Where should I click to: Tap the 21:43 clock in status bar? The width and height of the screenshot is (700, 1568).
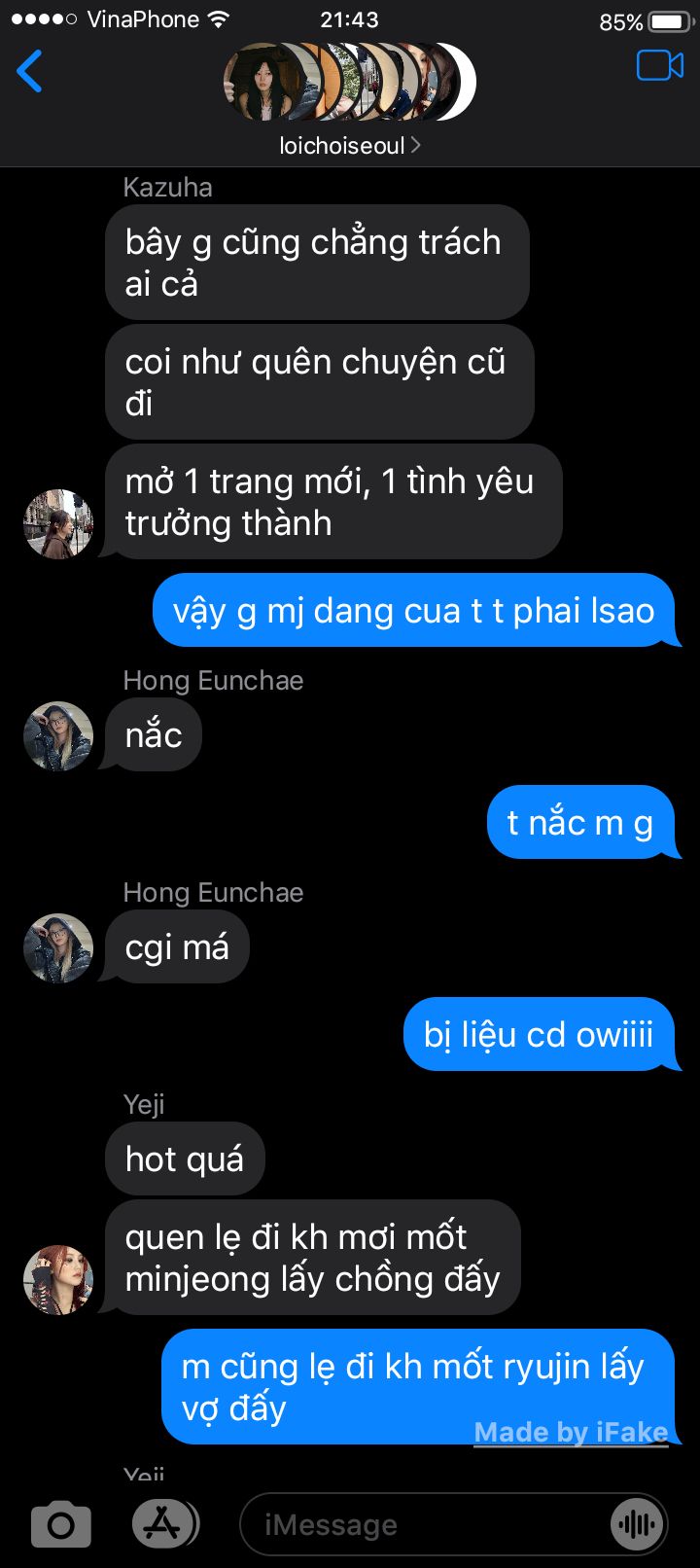tap(349, 19)
